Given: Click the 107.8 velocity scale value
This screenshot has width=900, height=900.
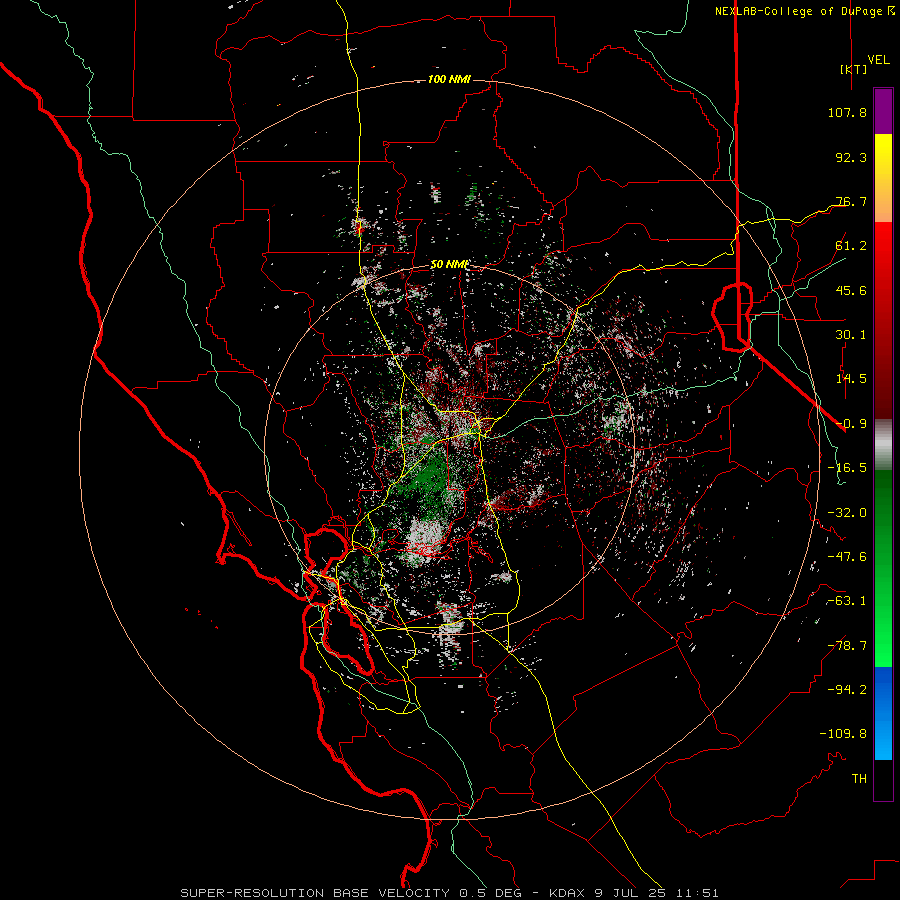Looking at the screenshot, I should 847,112.
